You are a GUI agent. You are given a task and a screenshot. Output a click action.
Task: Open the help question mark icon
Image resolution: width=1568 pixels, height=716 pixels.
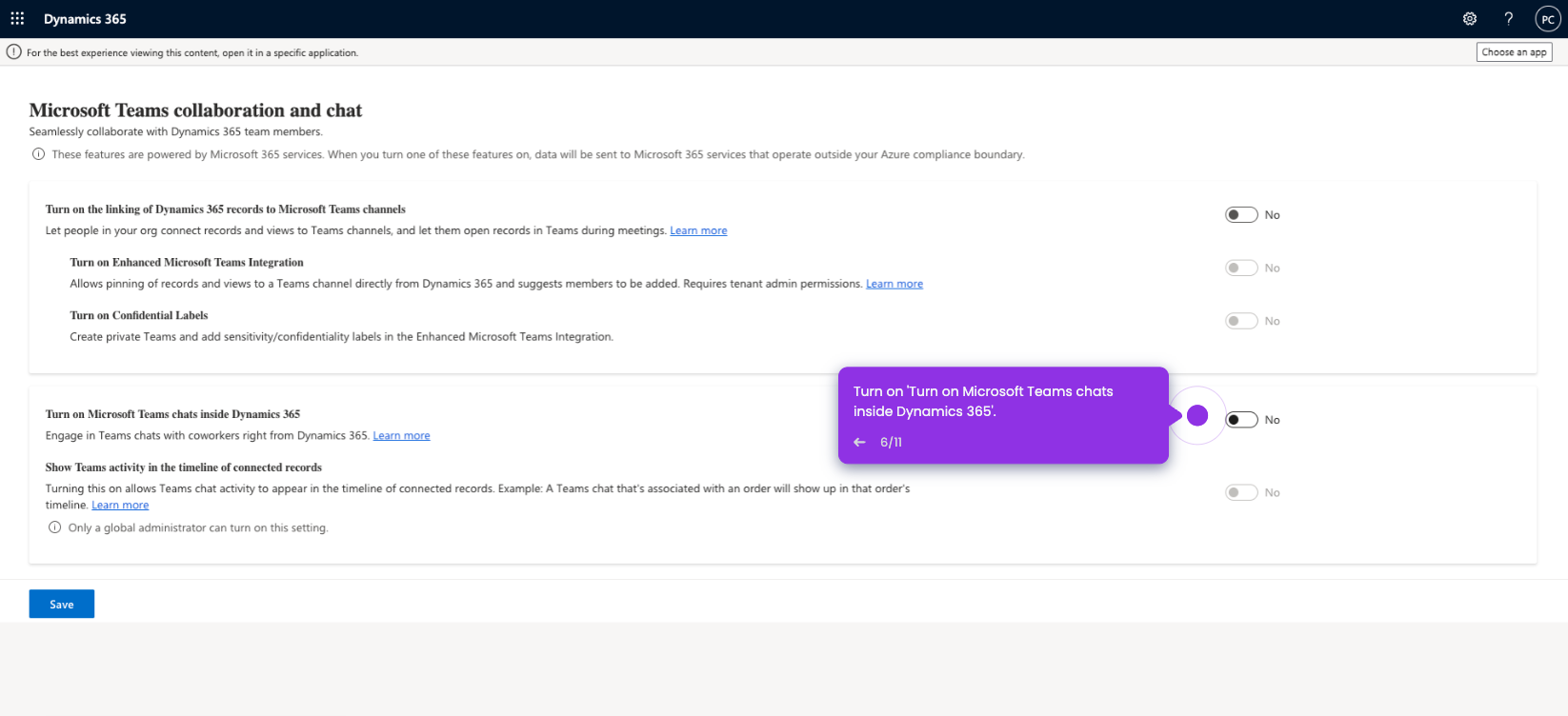(1509, 18)
